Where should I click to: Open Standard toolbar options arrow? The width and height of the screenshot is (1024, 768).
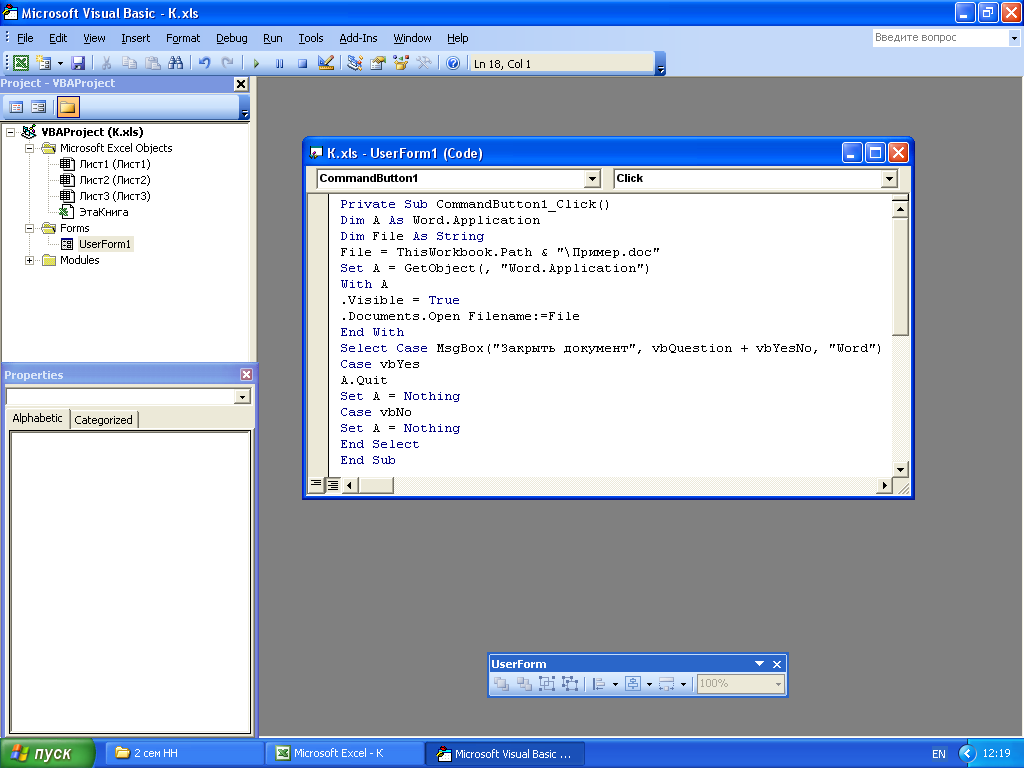[660, 64]
